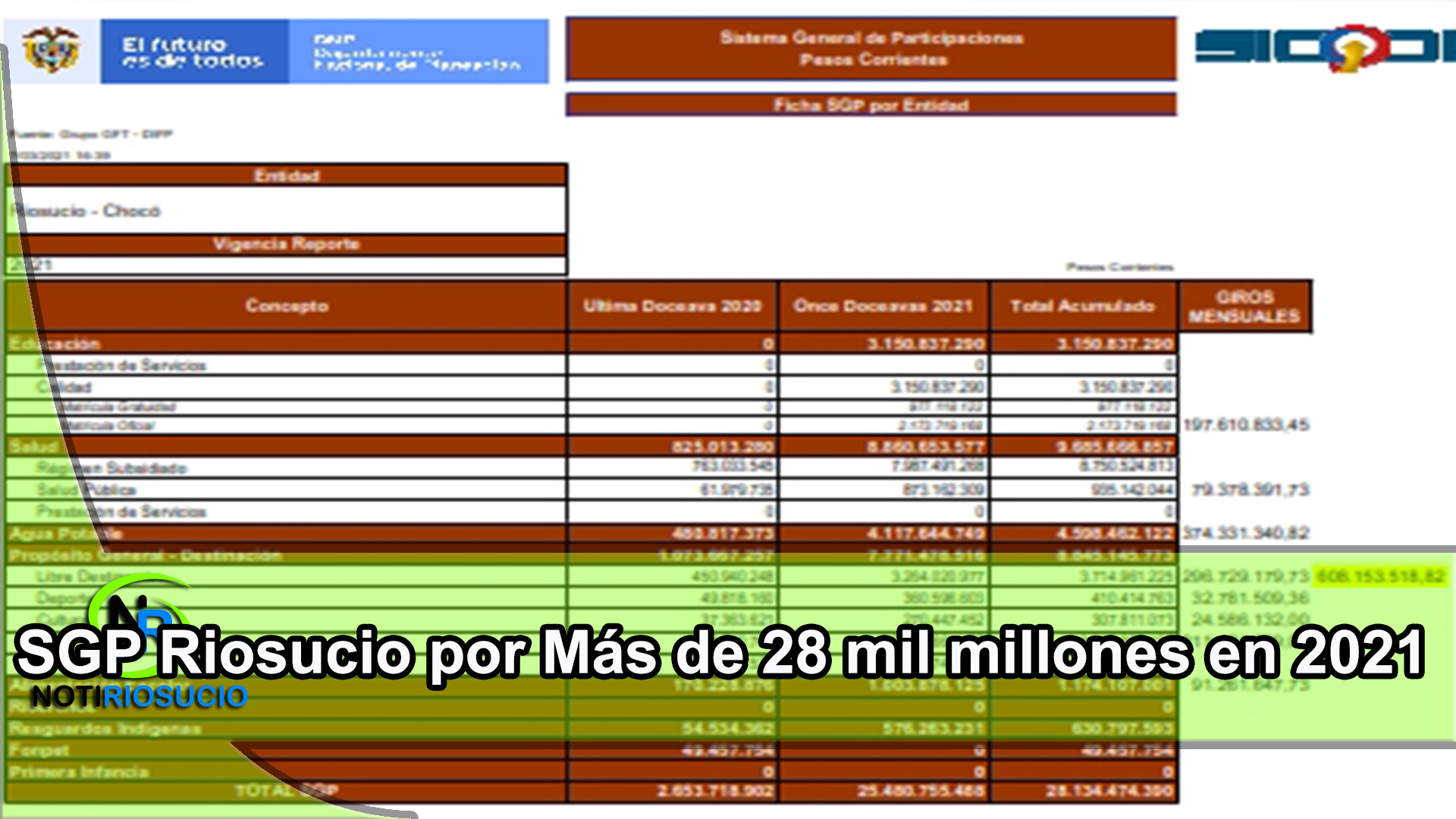Select the Once Doceavas 2021 column header
This screenshot has height=819, width=1456.
coord(883,306)
